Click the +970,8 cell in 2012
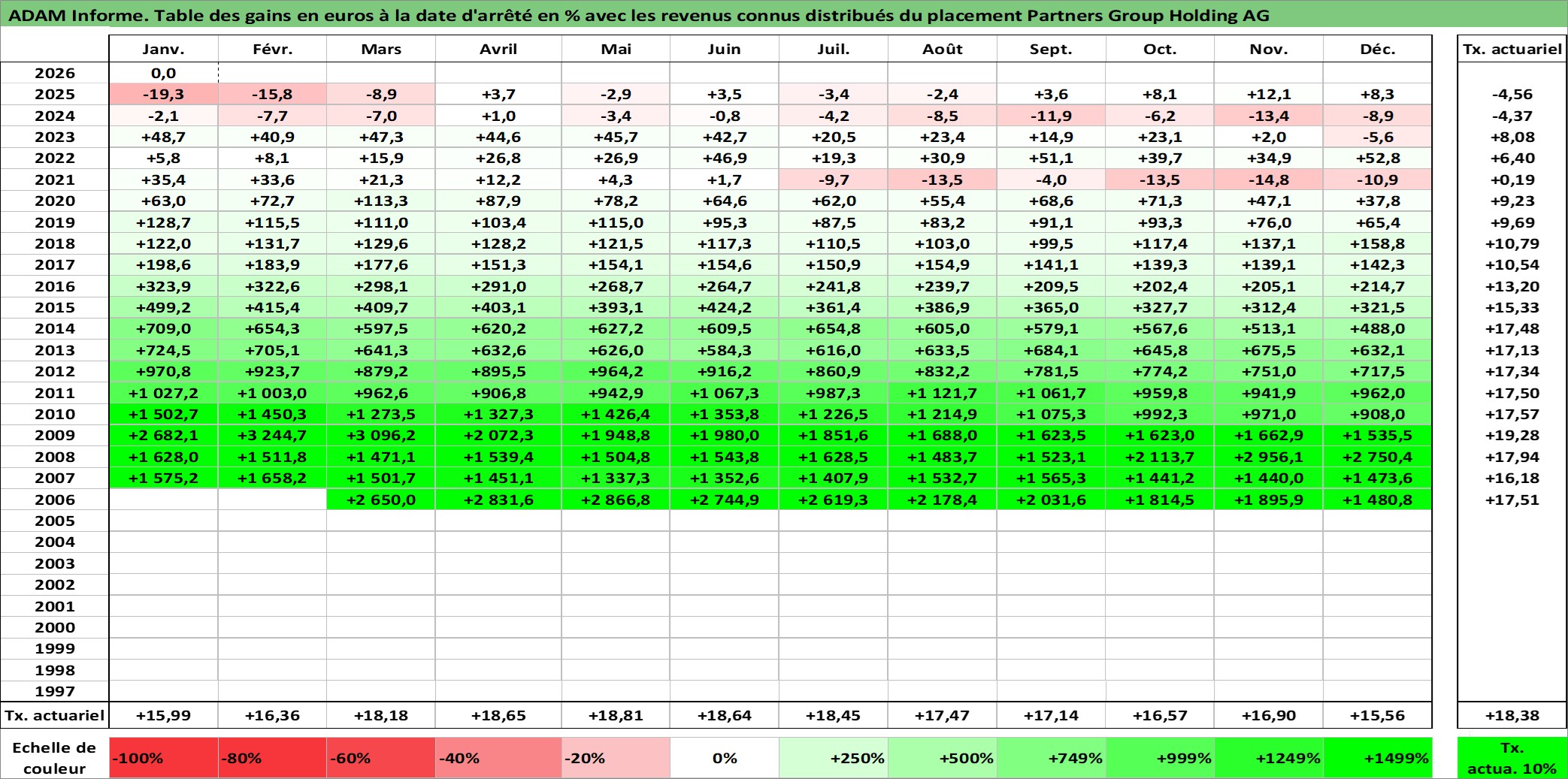This screenshot has width=1568, height=779. (x=163, y=371)
